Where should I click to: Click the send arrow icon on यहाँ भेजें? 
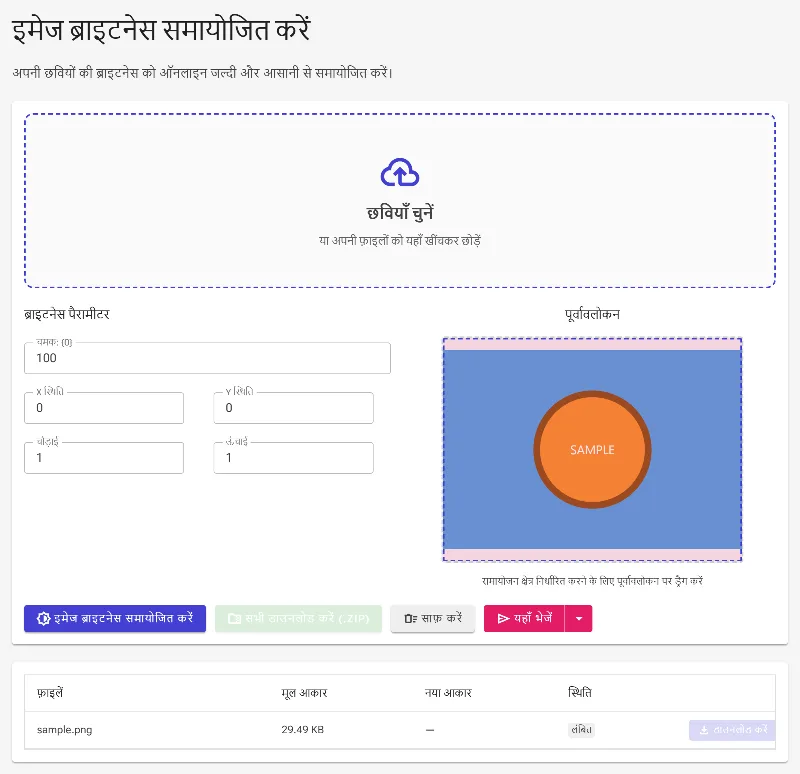click(x=504, y=618)
